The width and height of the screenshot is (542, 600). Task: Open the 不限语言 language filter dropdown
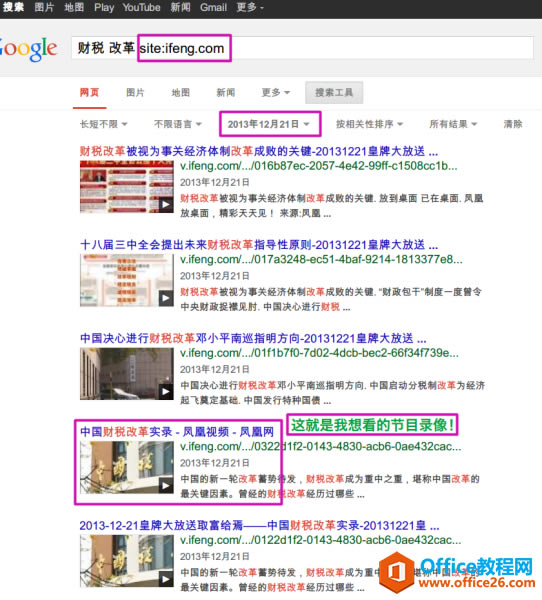(x=178, y=124)
